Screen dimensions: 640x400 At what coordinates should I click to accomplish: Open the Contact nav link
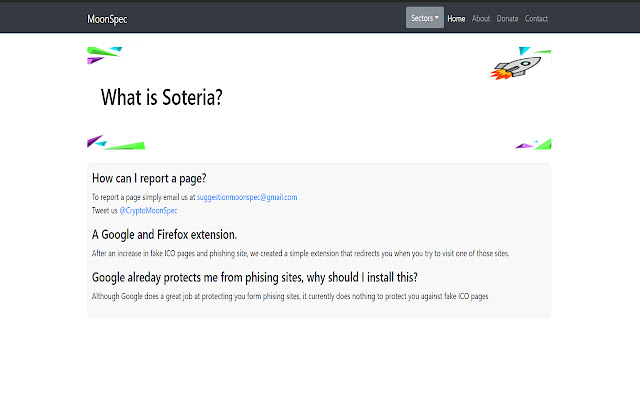(536, 18)
